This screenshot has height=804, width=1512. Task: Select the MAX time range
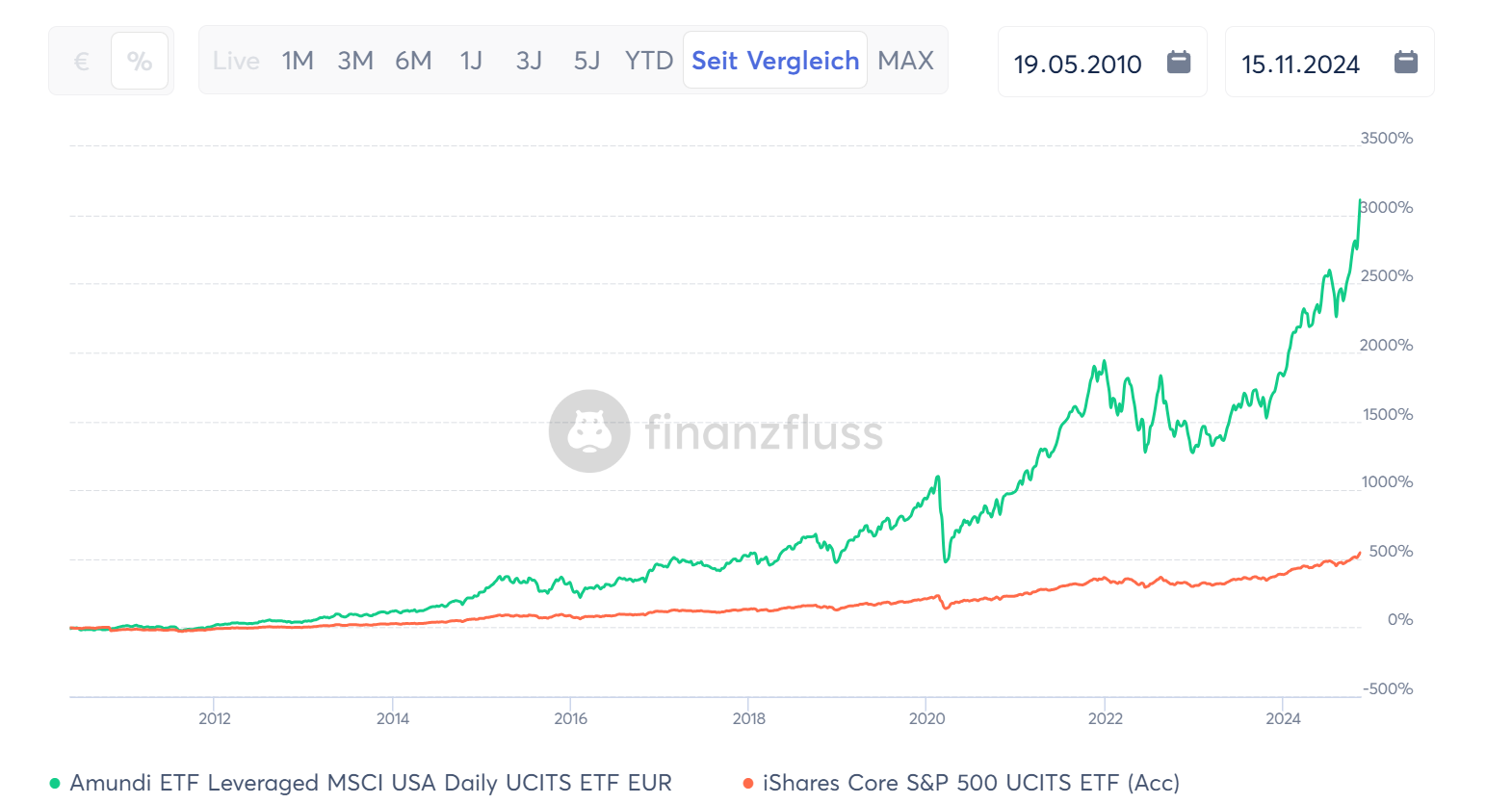(905, 61)
